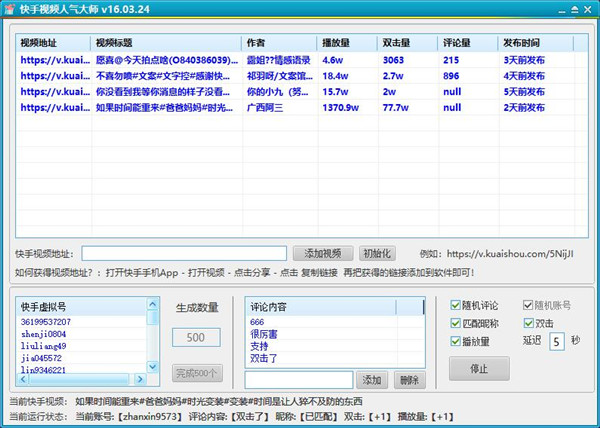This screenshot has height=428, width=600.
Task: Click the 完成500个 button
Action: pyautogui.click(x=197, y=373)
